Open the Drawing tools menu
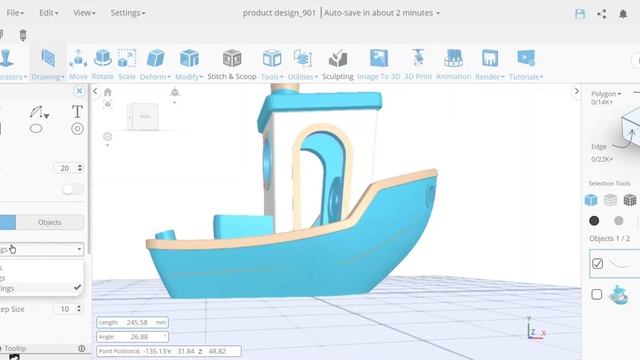 pos(48,64)
